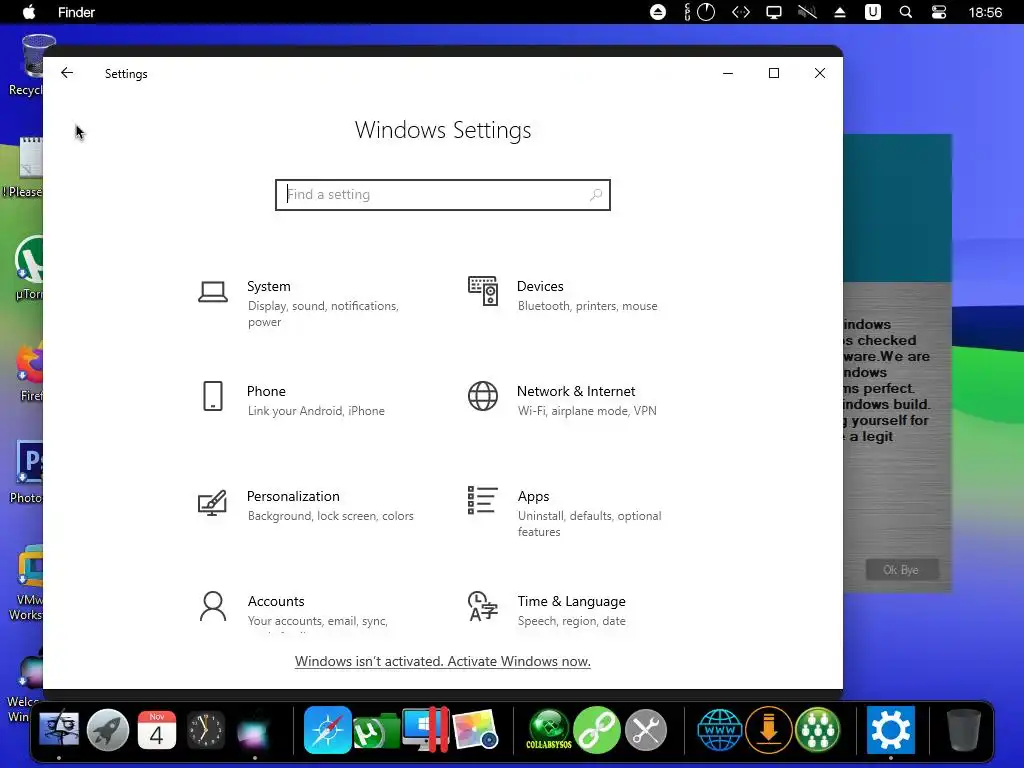Open Apps settings category
The image size is (1024, 768).
[x=566, y=513]
